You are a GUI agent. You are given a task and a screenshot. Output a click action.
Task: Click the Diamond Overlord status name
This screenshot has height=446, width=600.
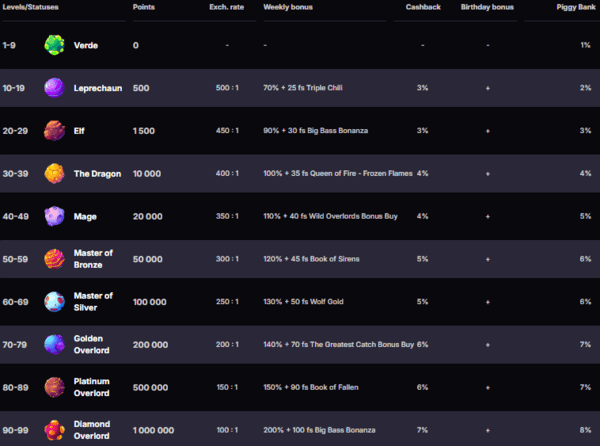tap(92, 430)
